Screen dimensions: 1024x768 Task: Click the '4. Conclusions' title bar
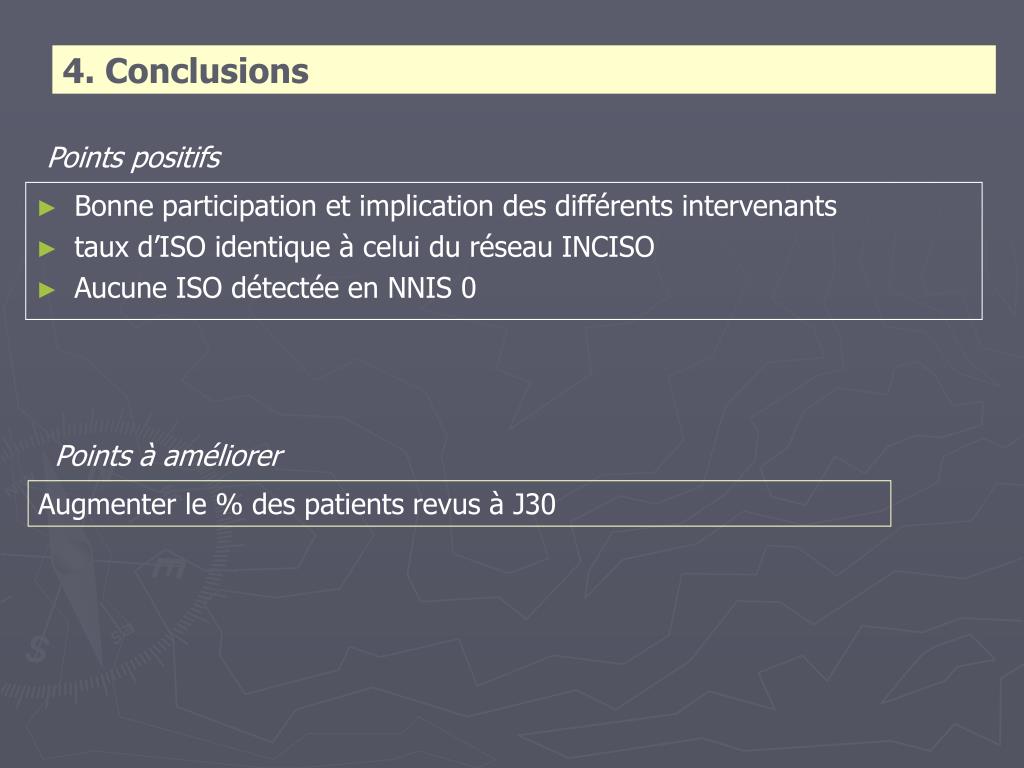tap(524, 69)
